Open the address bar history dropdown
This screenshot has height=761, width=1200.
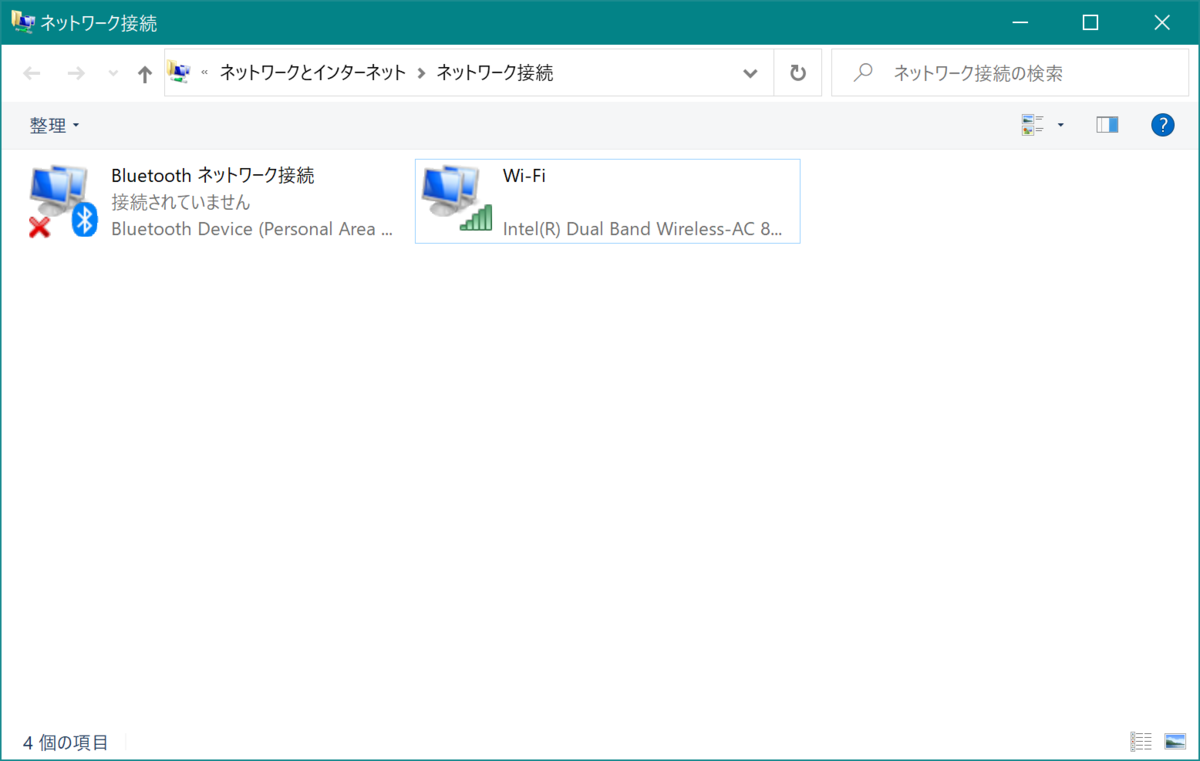750,73
